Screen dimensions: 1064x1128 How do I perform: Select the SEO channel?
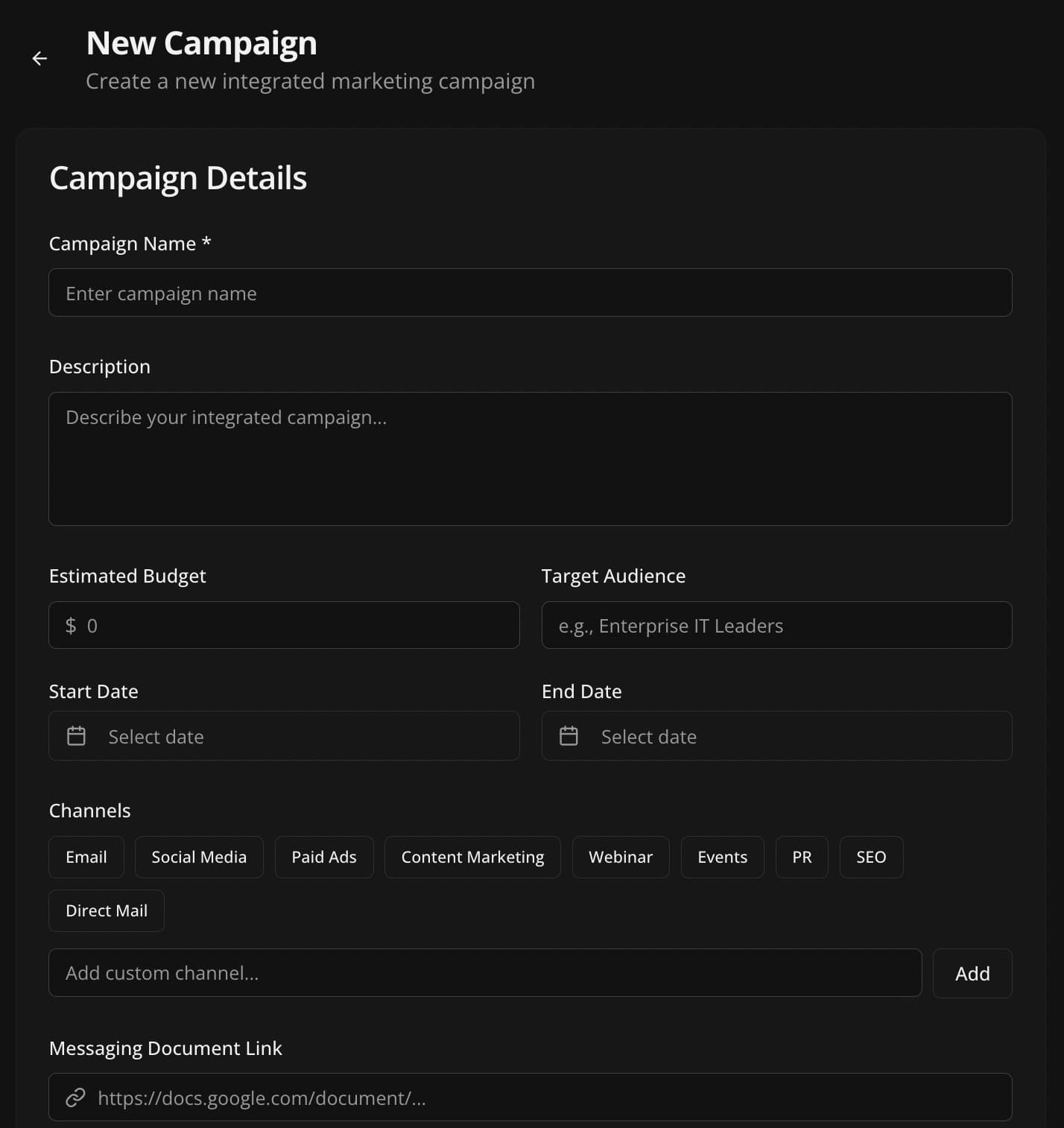[x=870, y=857]
